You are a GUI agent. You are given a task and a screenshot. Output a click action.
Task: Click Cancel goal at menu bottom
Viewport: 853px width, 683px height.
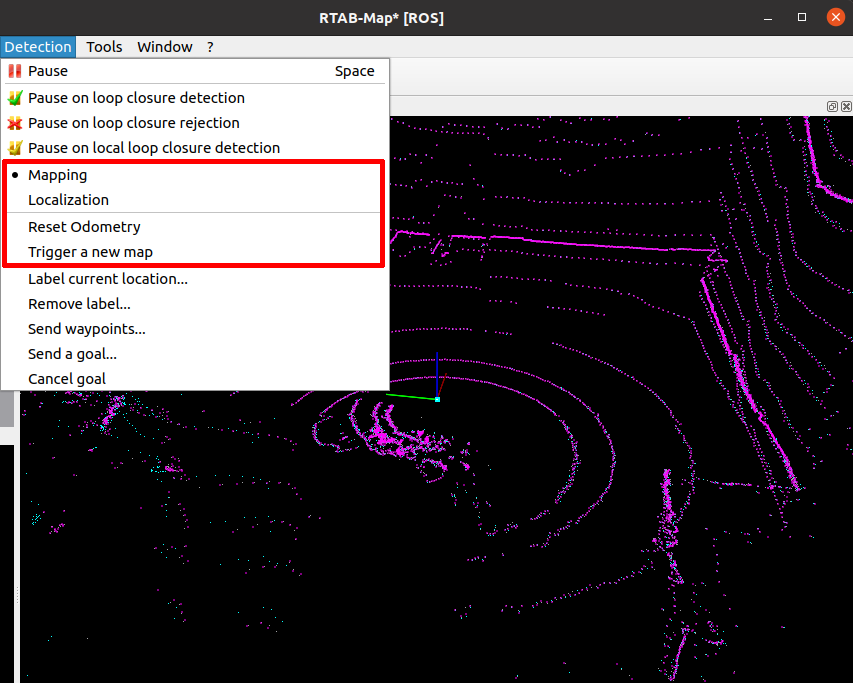pos(66,378)
